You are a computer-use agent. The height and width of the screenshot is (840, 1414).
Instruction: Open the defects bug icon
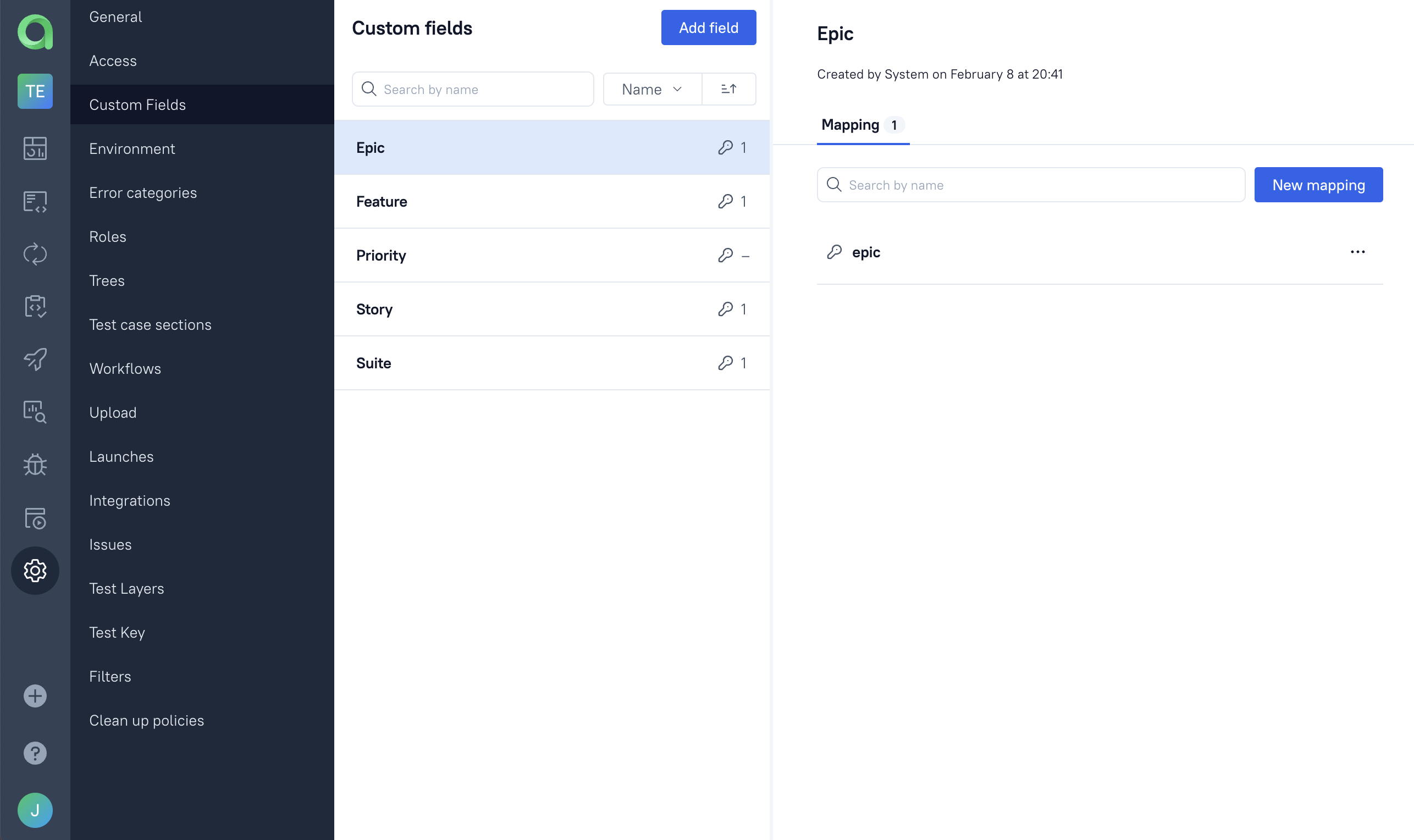coord(35,465)
